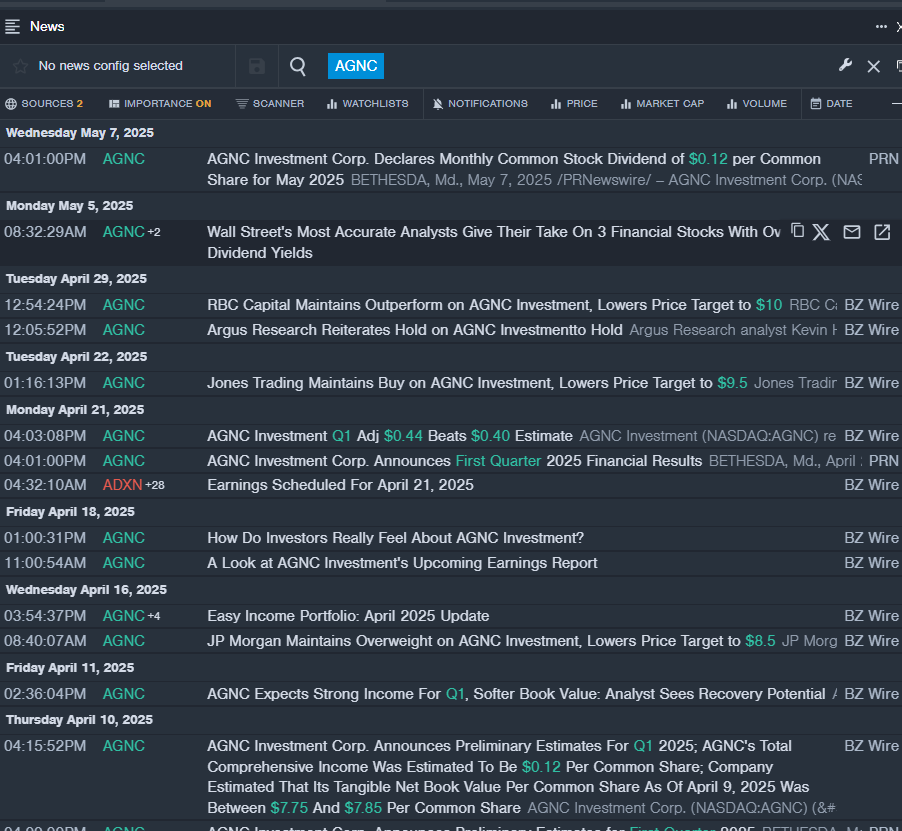The height and width of the screenshot is (831, 902).
Task: Click the favorite star for news config
Action: [x=20, y=66]
